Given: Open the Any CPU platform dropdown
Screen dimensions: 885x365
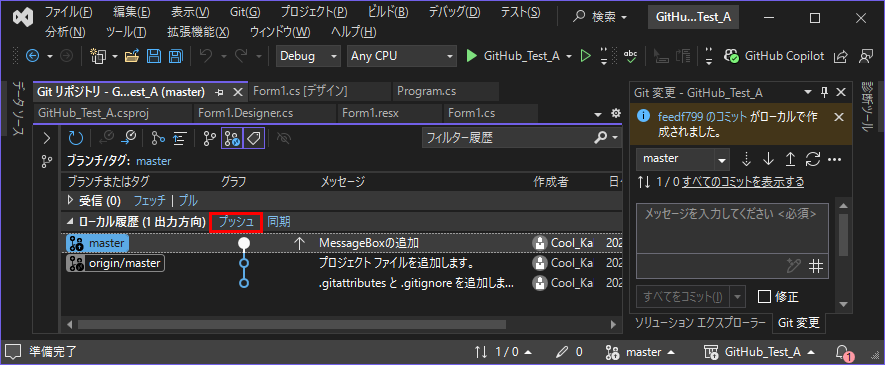Looking at the screenshot, I should [401, 56].
